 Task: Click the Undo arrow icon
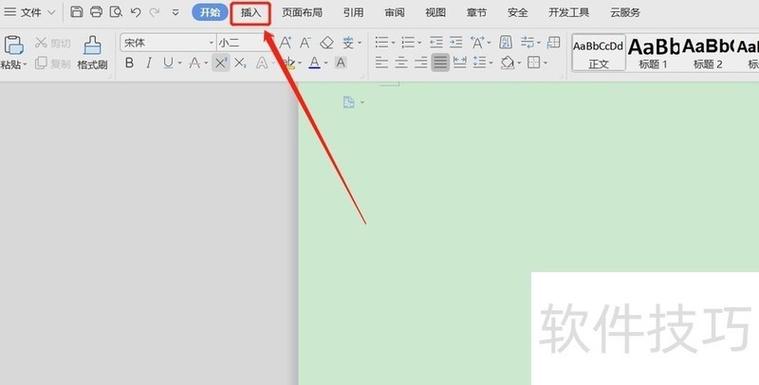(136, 12)
